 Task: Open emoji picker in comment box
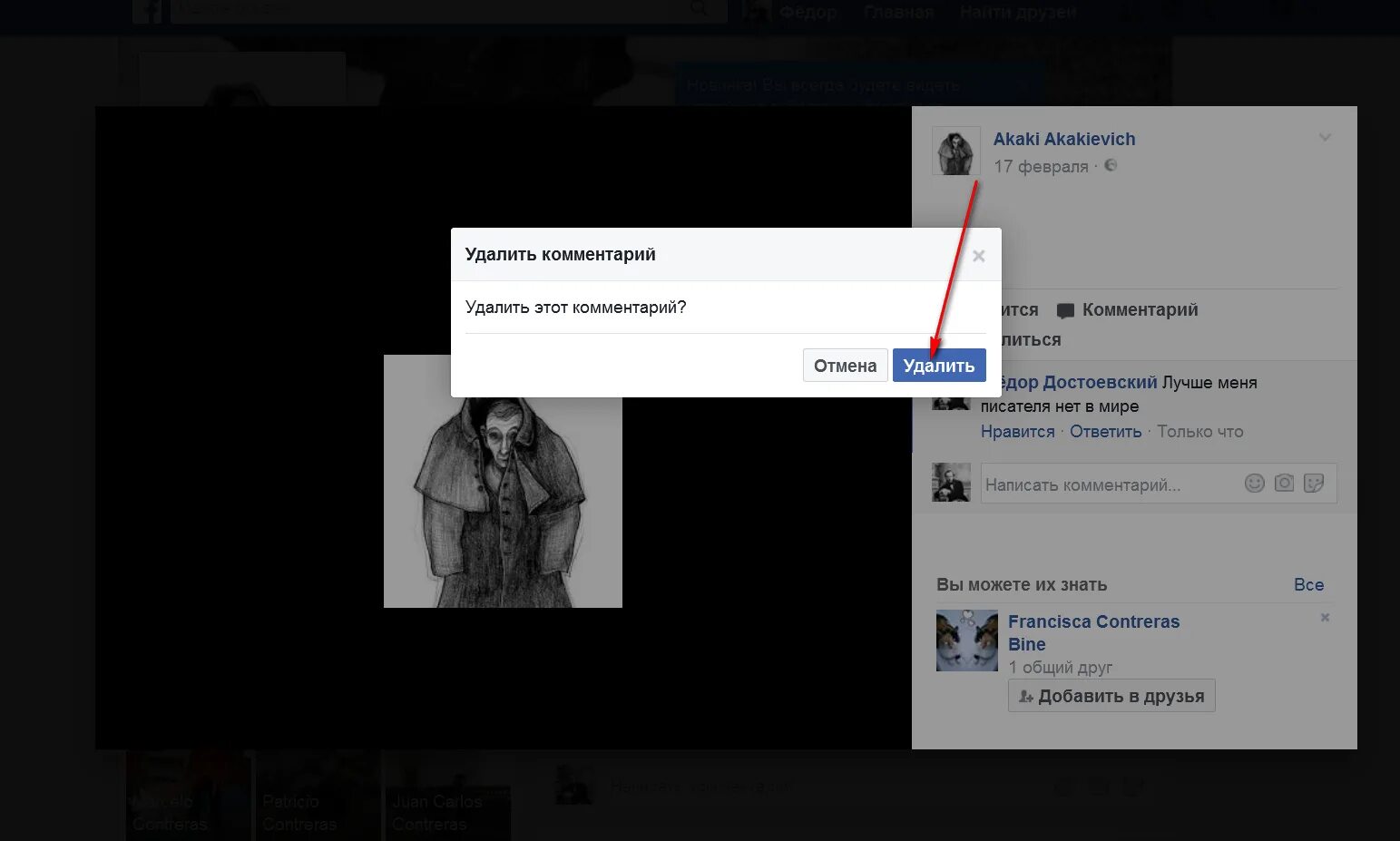1254,484
